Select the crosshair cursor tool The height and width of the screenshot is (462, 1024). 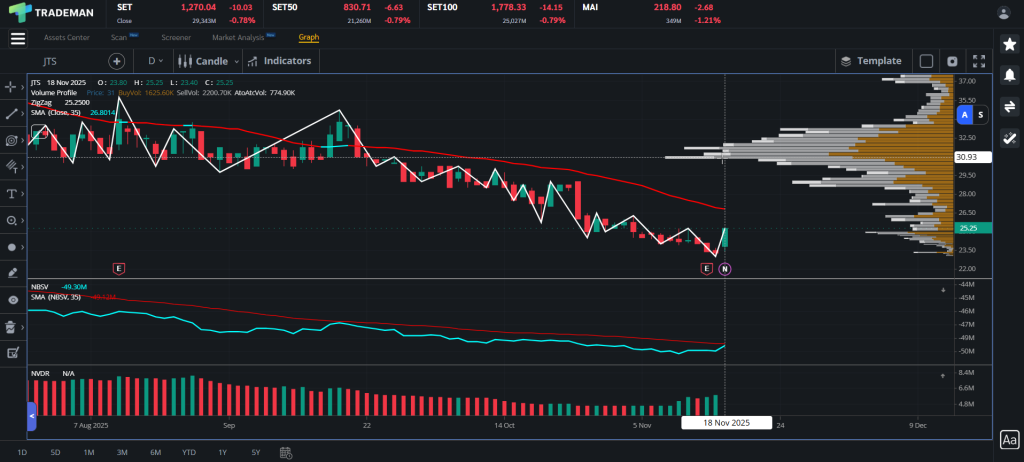tap(12, 87)
